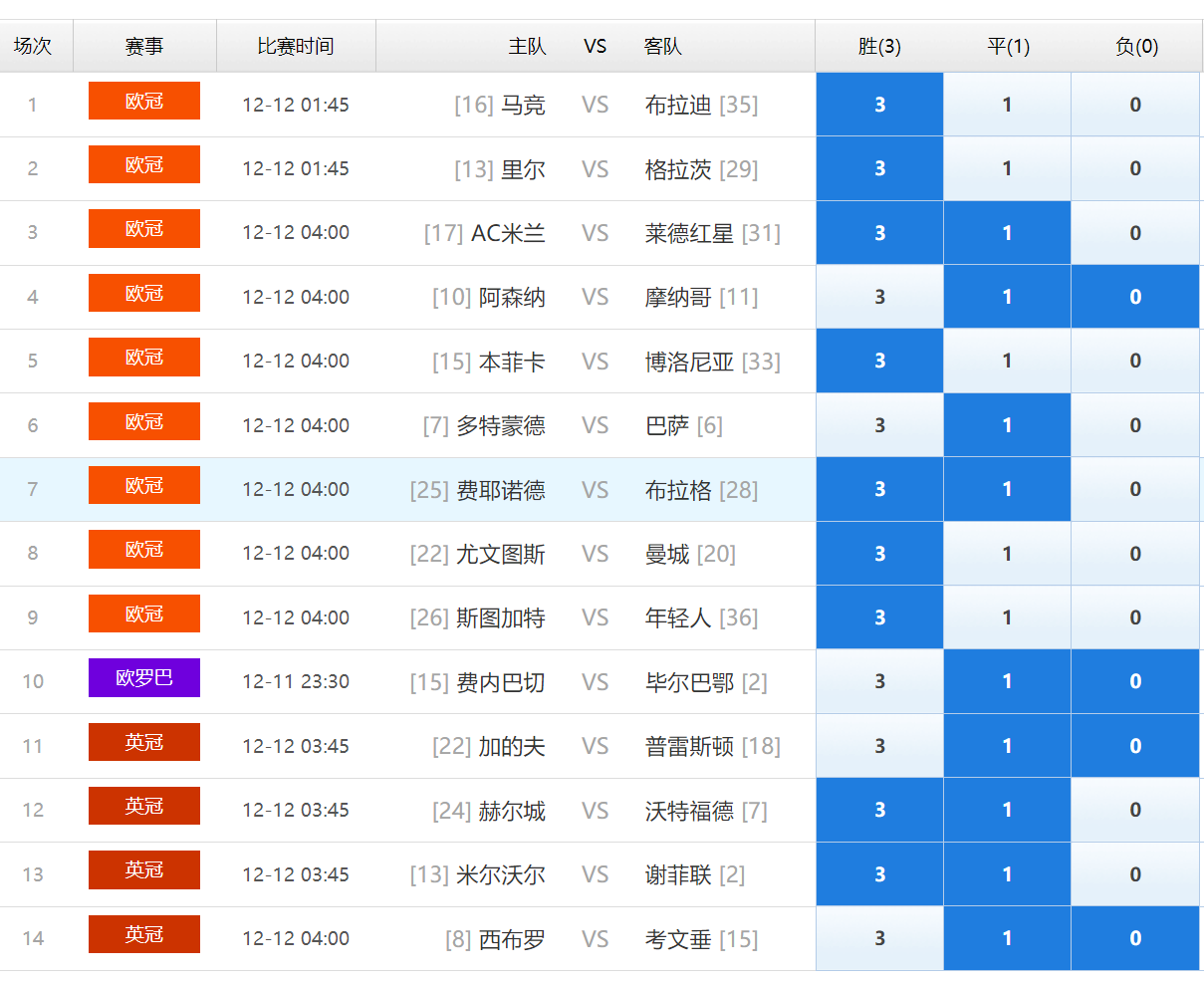Click match number 12

[x=33, y=810]
